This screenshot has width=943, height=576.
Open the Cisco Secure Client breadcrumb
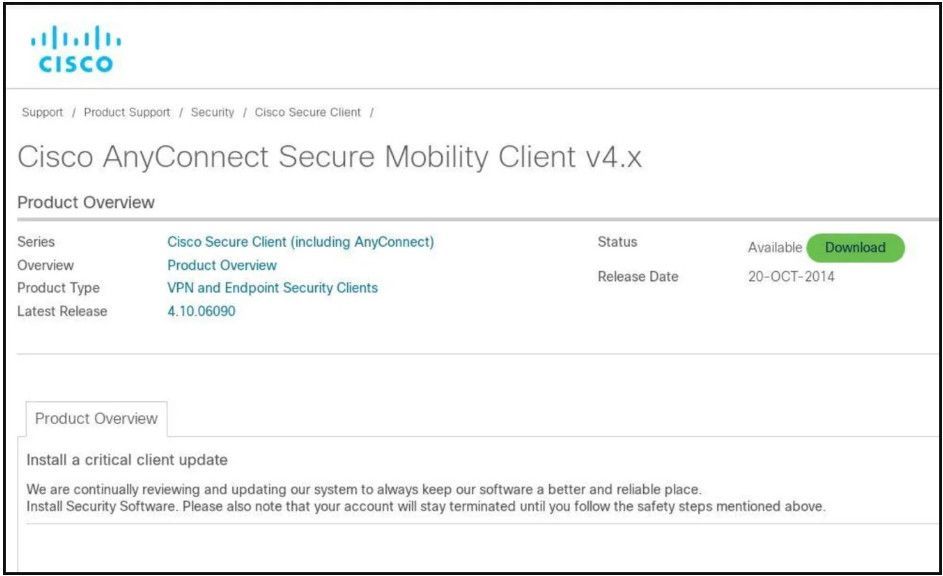[x=307, y=112]
